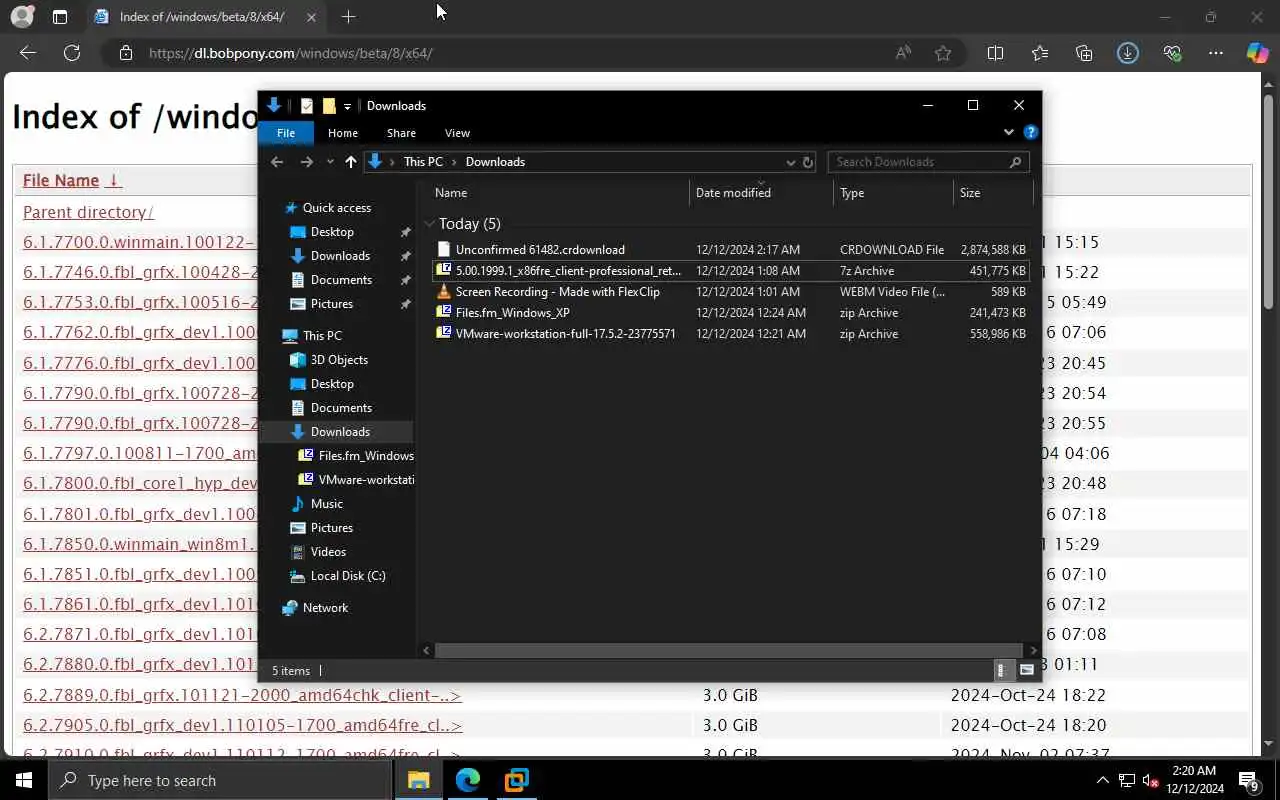View site information lock icon

(125, 53)
